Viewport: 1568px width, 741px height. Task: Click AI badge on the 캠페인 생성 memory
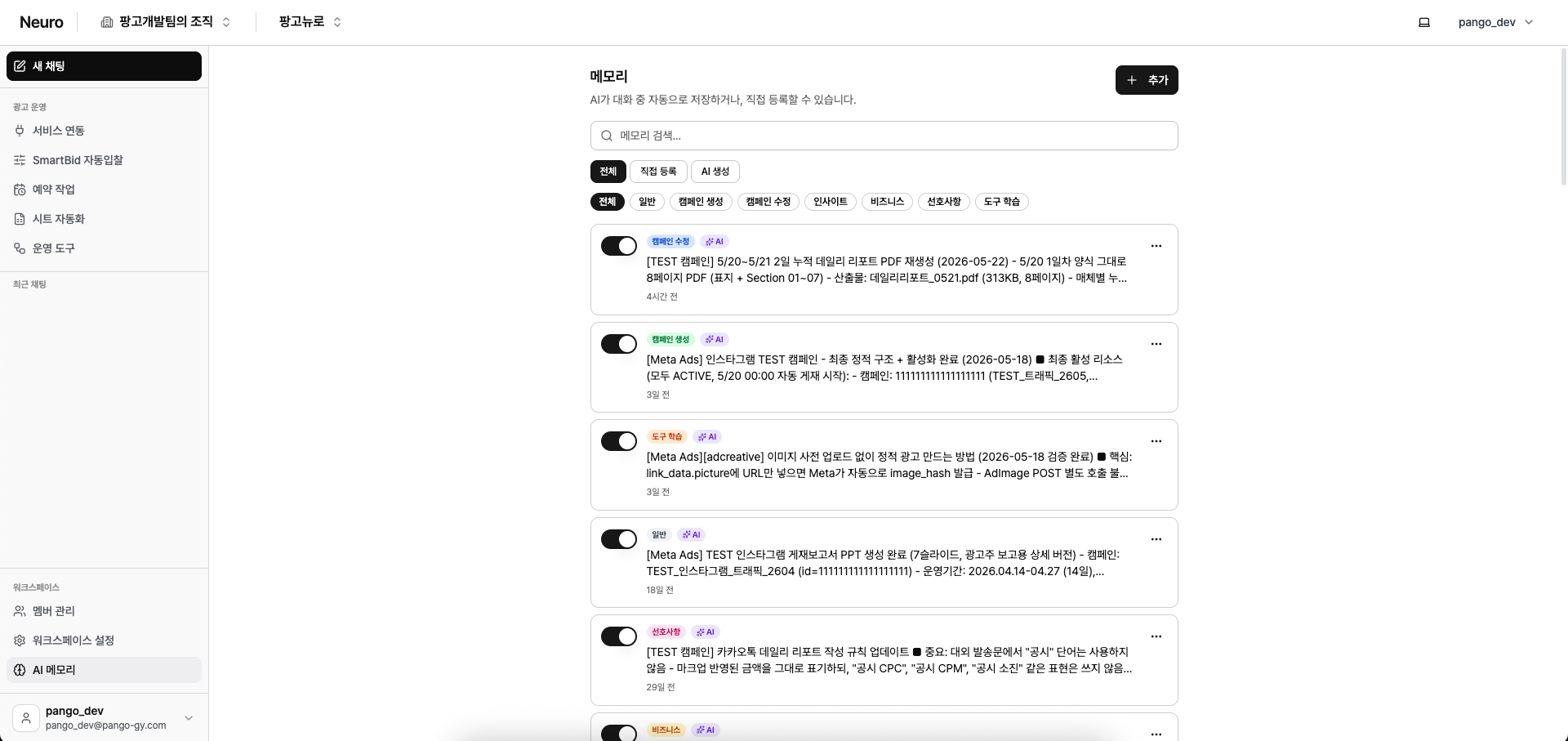(715, 340)
